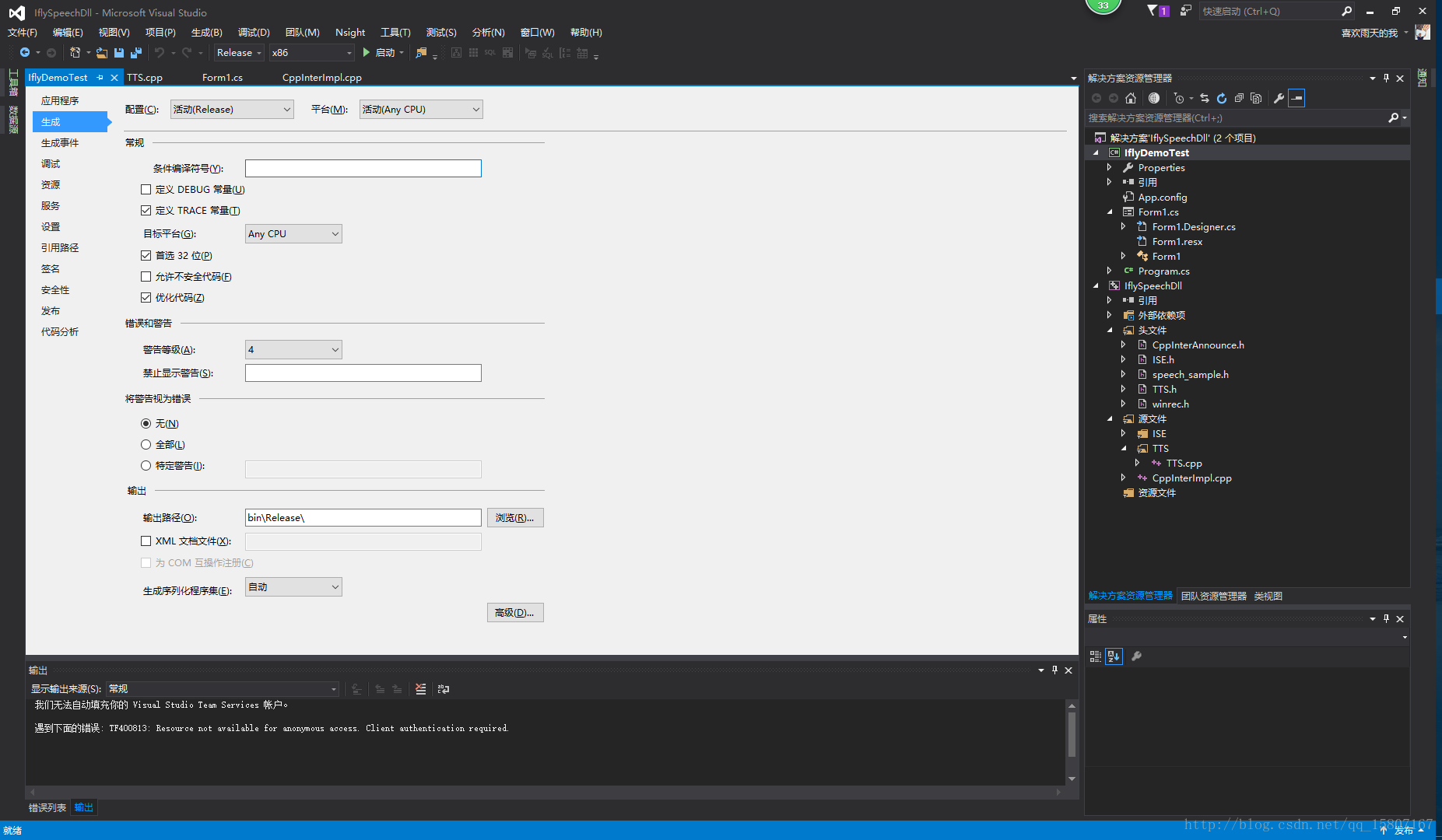Screen dimensions: 1442x840
Task: Open Properties with the wrench icon in Solution Explorer
Action: 1279,98
